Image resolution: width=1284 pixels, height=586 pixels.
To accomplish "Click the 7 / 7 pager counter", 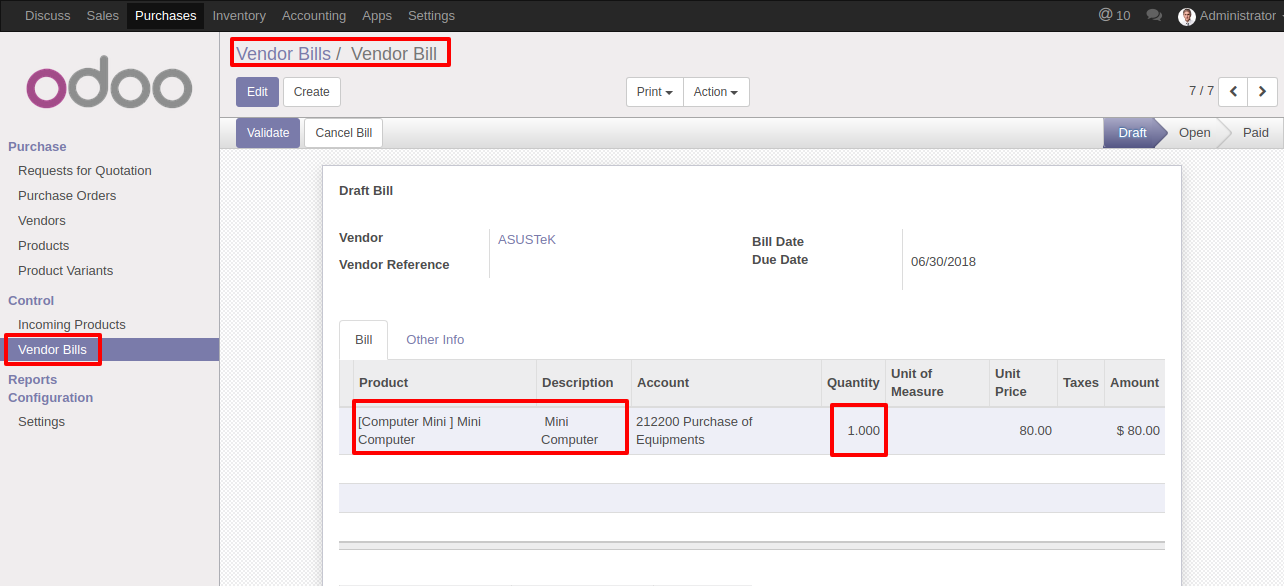I will 1201,91.
